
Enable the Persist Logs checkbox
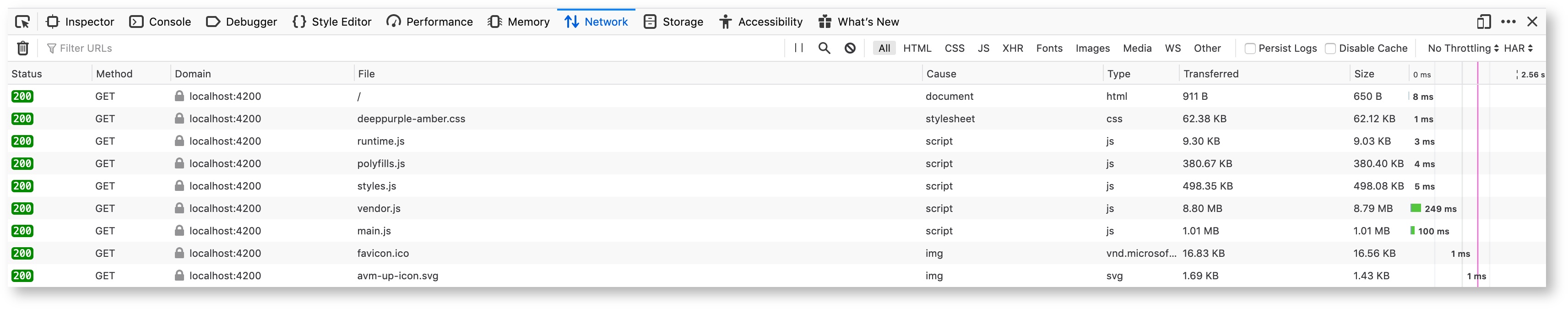pyautogui.click(x=1250, y=49)
